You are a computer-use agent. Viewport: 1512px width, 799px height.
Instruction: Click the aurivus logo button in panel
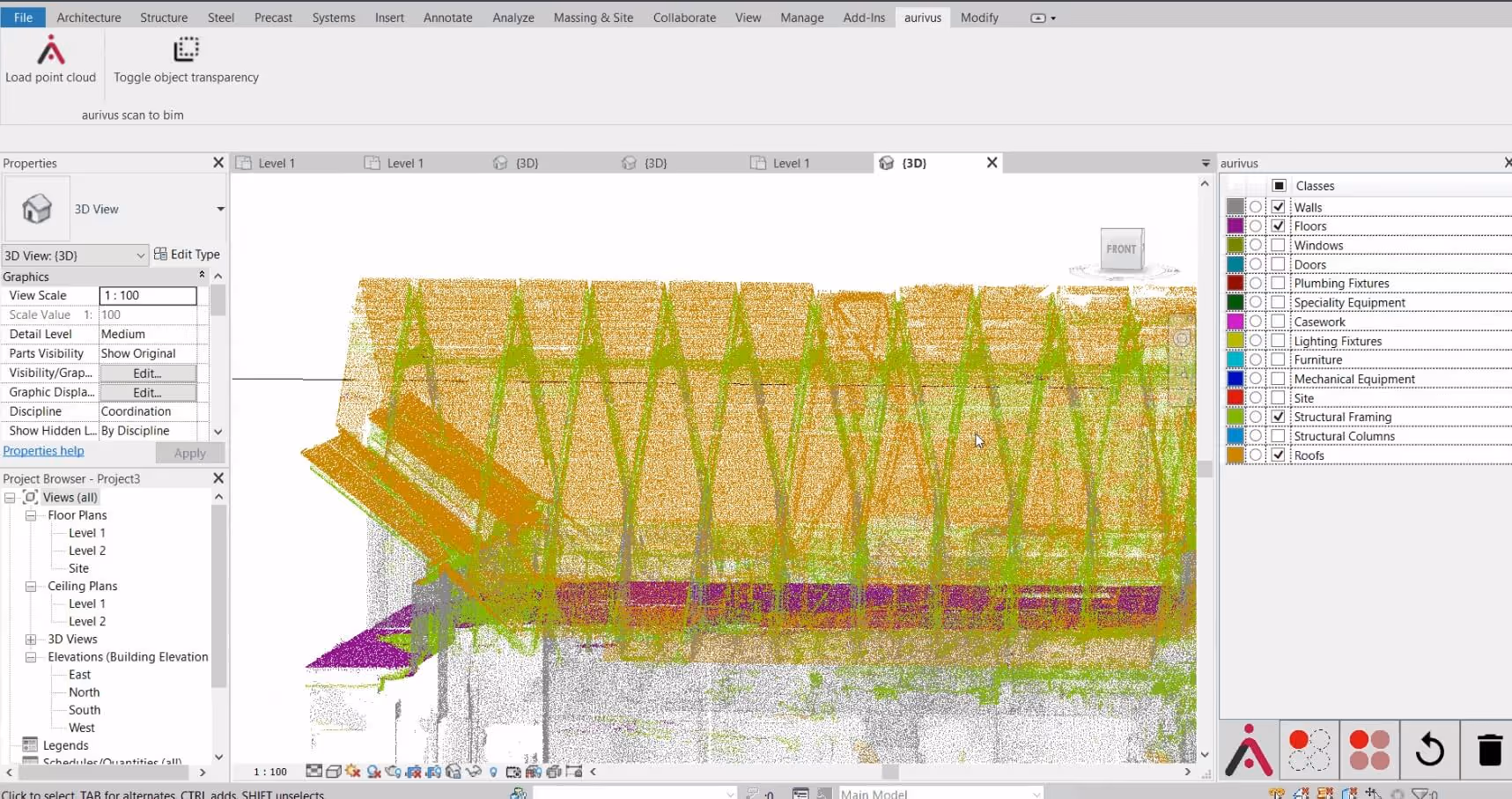[x=1250, y=750]
